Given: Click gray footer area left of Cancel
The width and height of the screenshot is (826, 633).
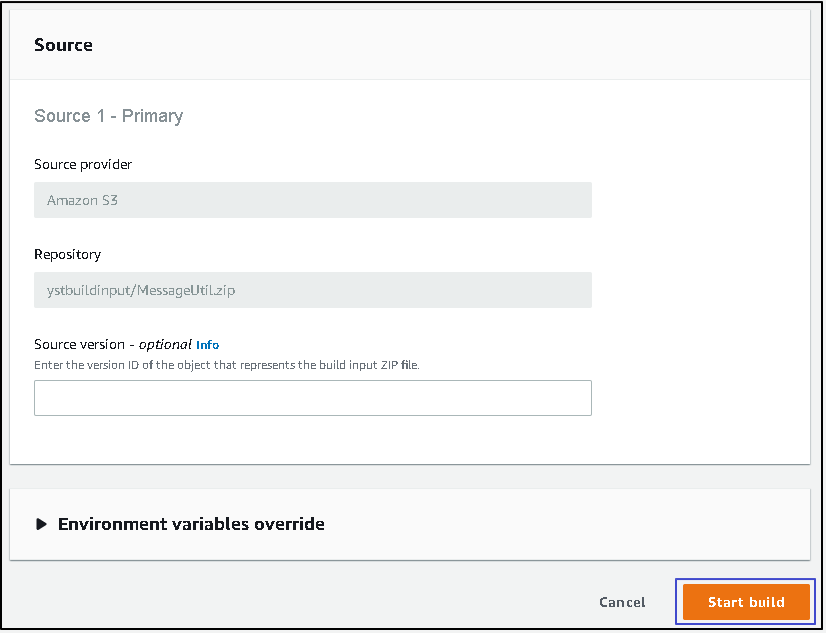Looking at the screenshot, I should point(300,602).
